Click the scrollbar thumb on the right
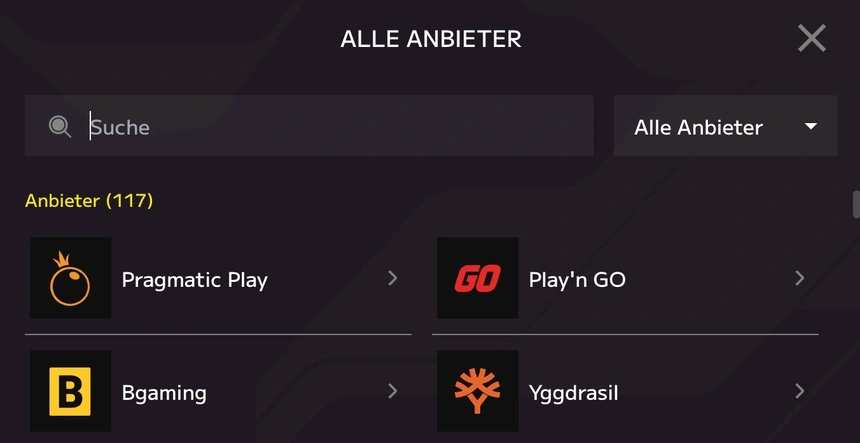This screenshot has height=443, width=860. [855, 204]
